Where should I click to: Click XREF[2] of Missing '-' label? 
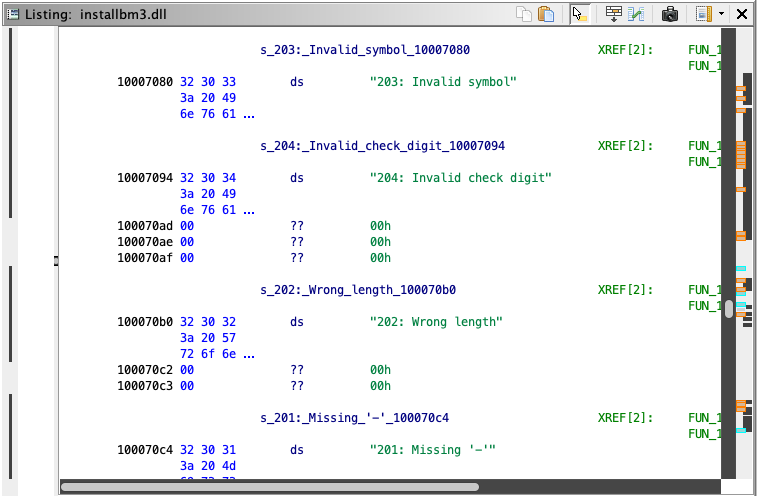pos(625,418)
